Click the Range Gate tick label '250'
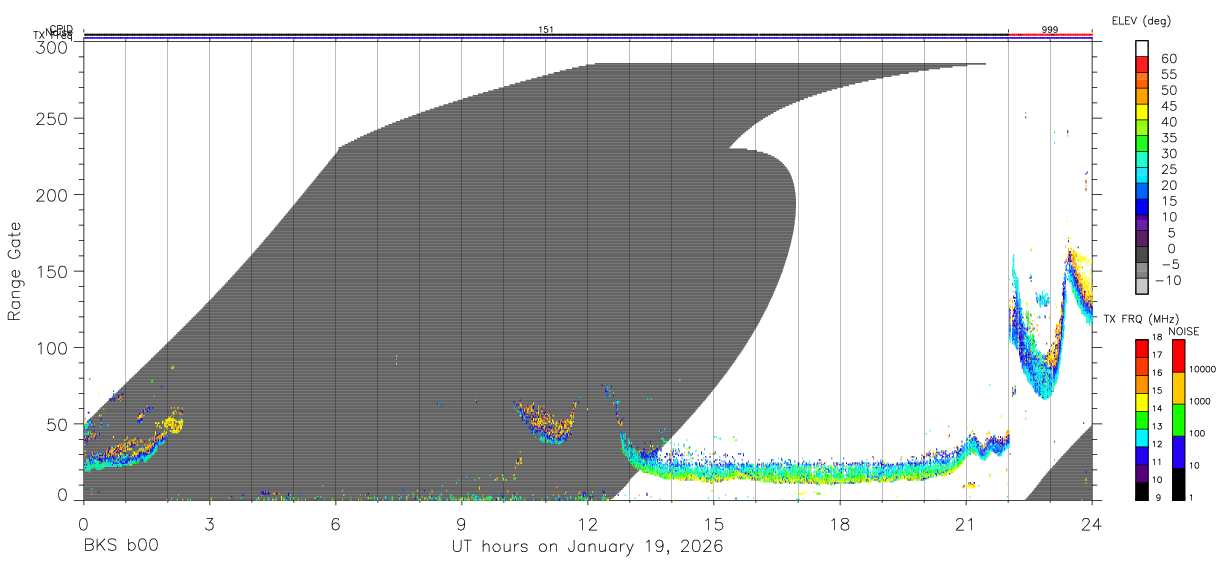1228x567 pixels. click(x=52, y=118)
